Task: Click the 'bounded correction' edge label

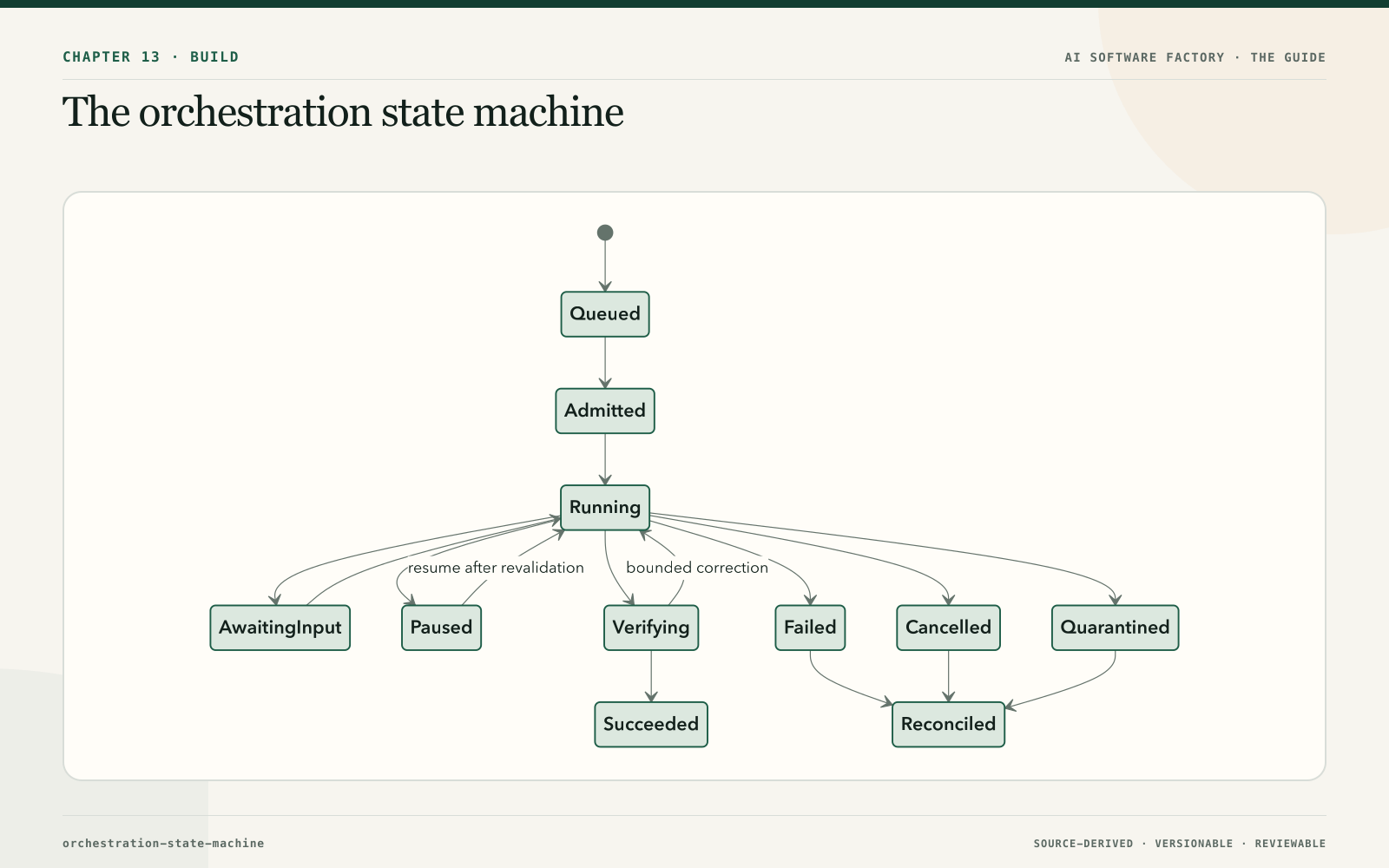Action: 697,568
